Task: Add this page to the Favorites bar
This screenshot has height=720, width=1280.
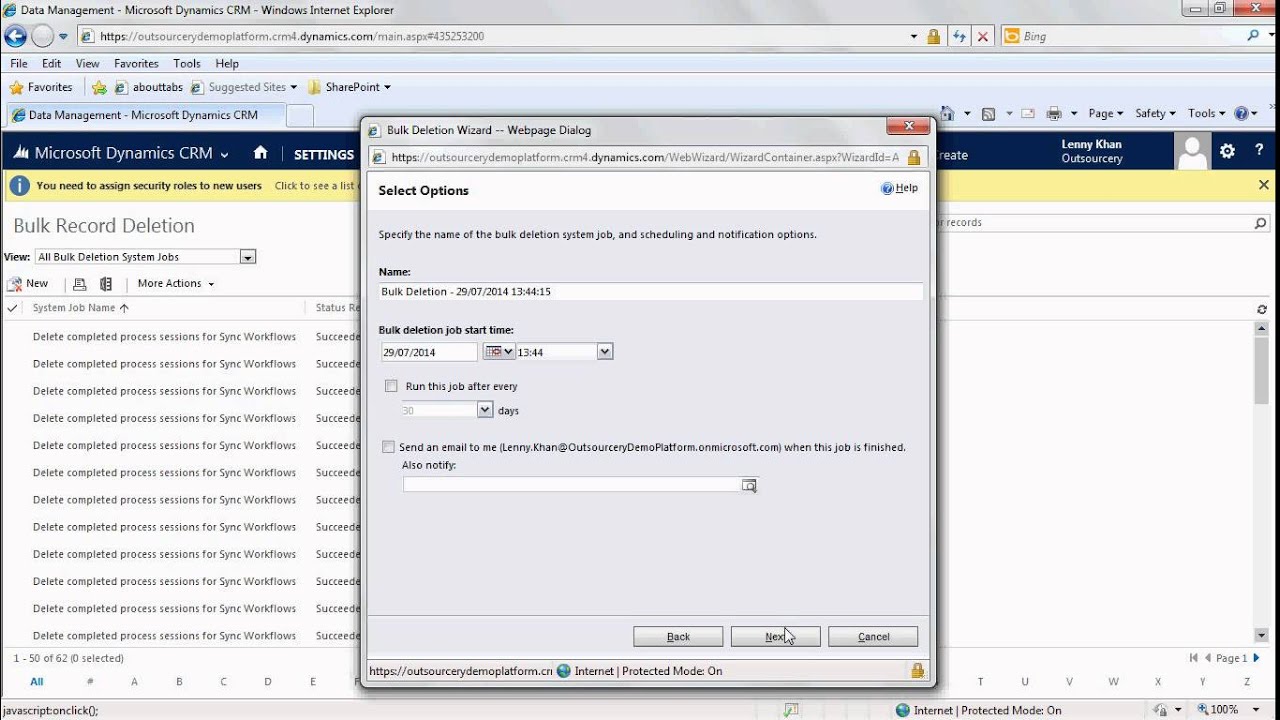Action: 99,87
